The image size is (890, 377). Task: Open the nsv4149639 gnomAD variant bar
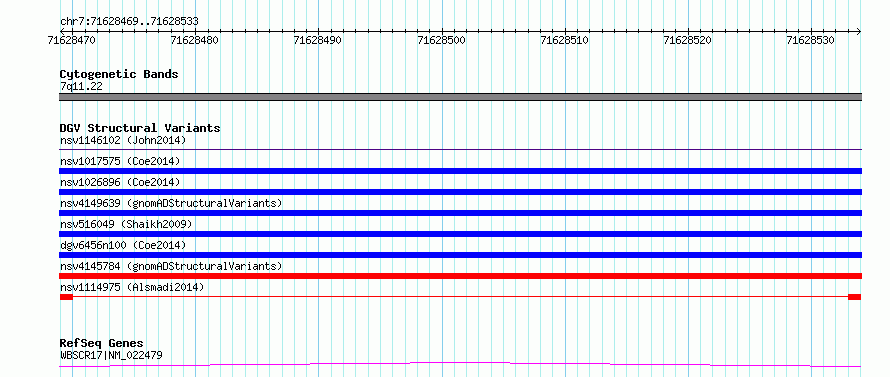(x=460, y=213)
